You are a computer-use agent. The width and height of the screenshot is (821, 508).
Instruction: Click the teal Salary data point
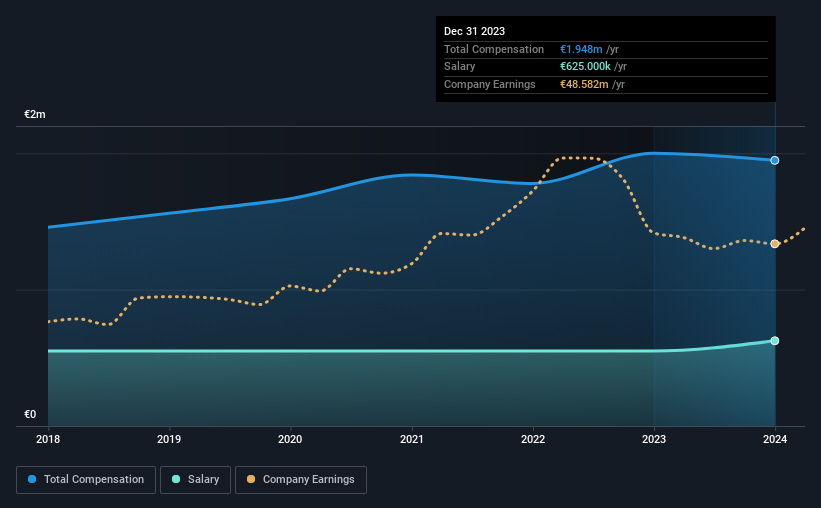click(774, 341)
